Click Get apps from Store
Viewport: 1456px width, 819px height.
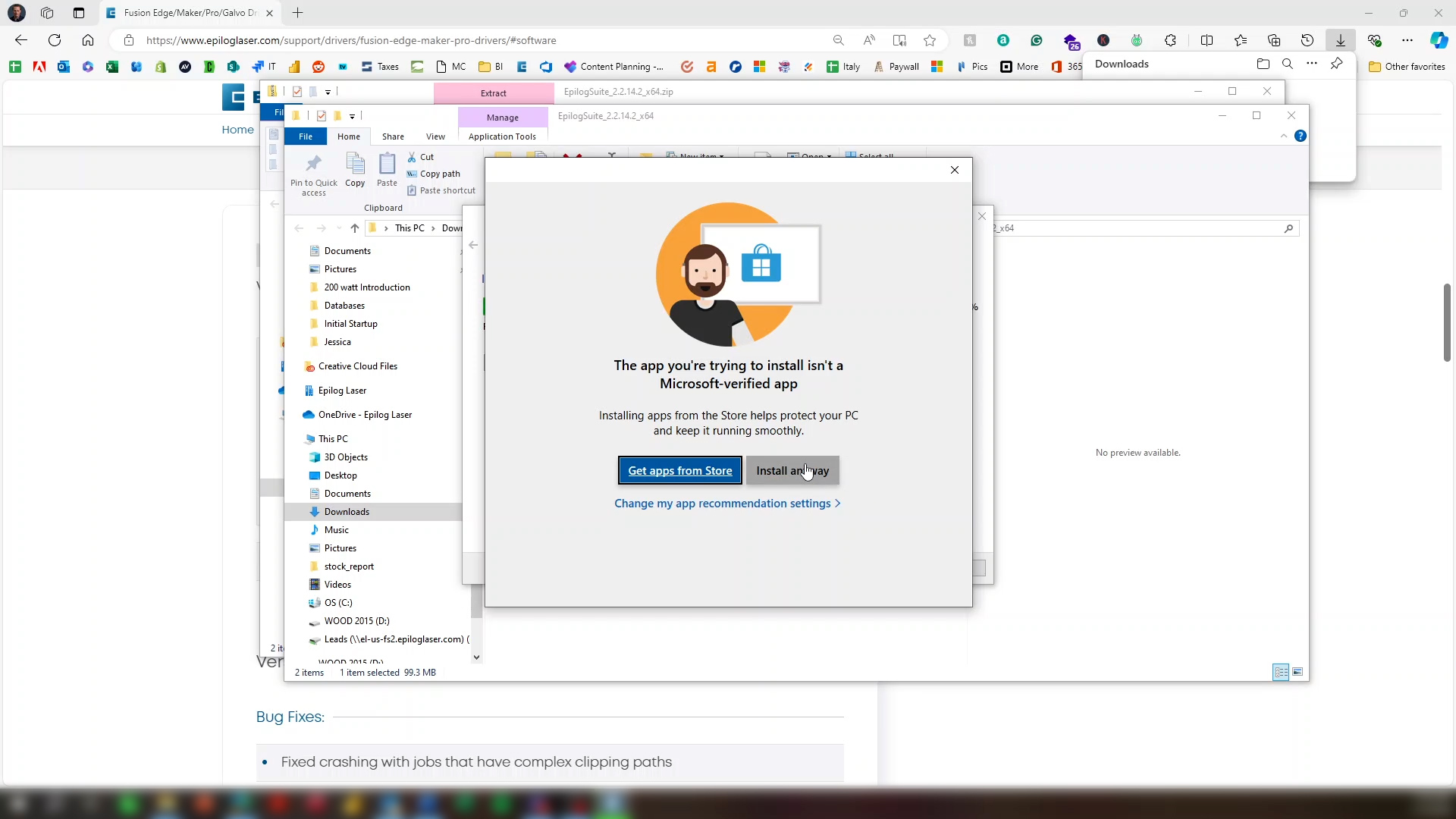pos(679,470)
